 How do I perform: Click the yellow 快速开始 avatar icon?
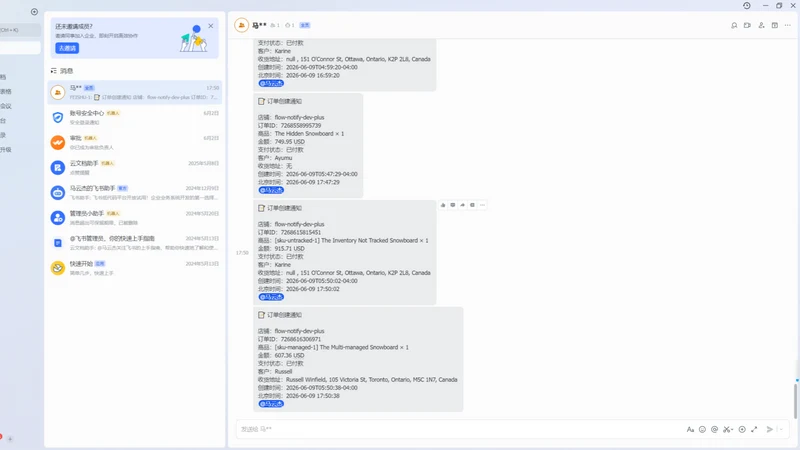coord(58,268)
